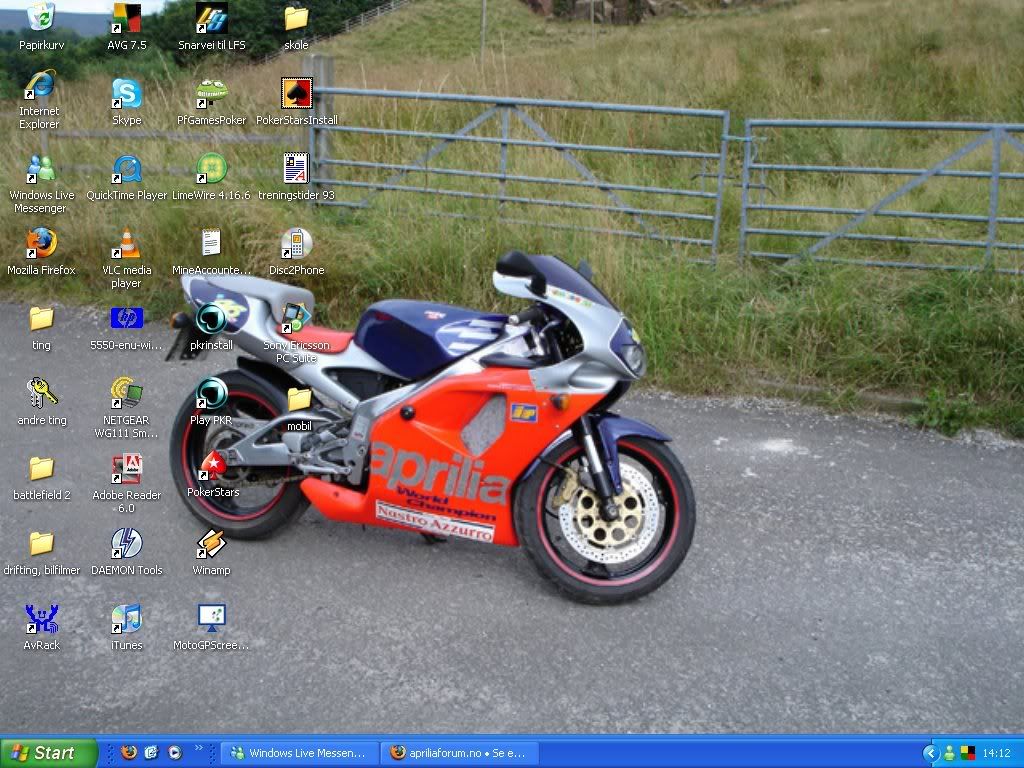1024x768 pixels.
Task: Launch Firefox from the Quick Launch bar
Action: [129, 752]
